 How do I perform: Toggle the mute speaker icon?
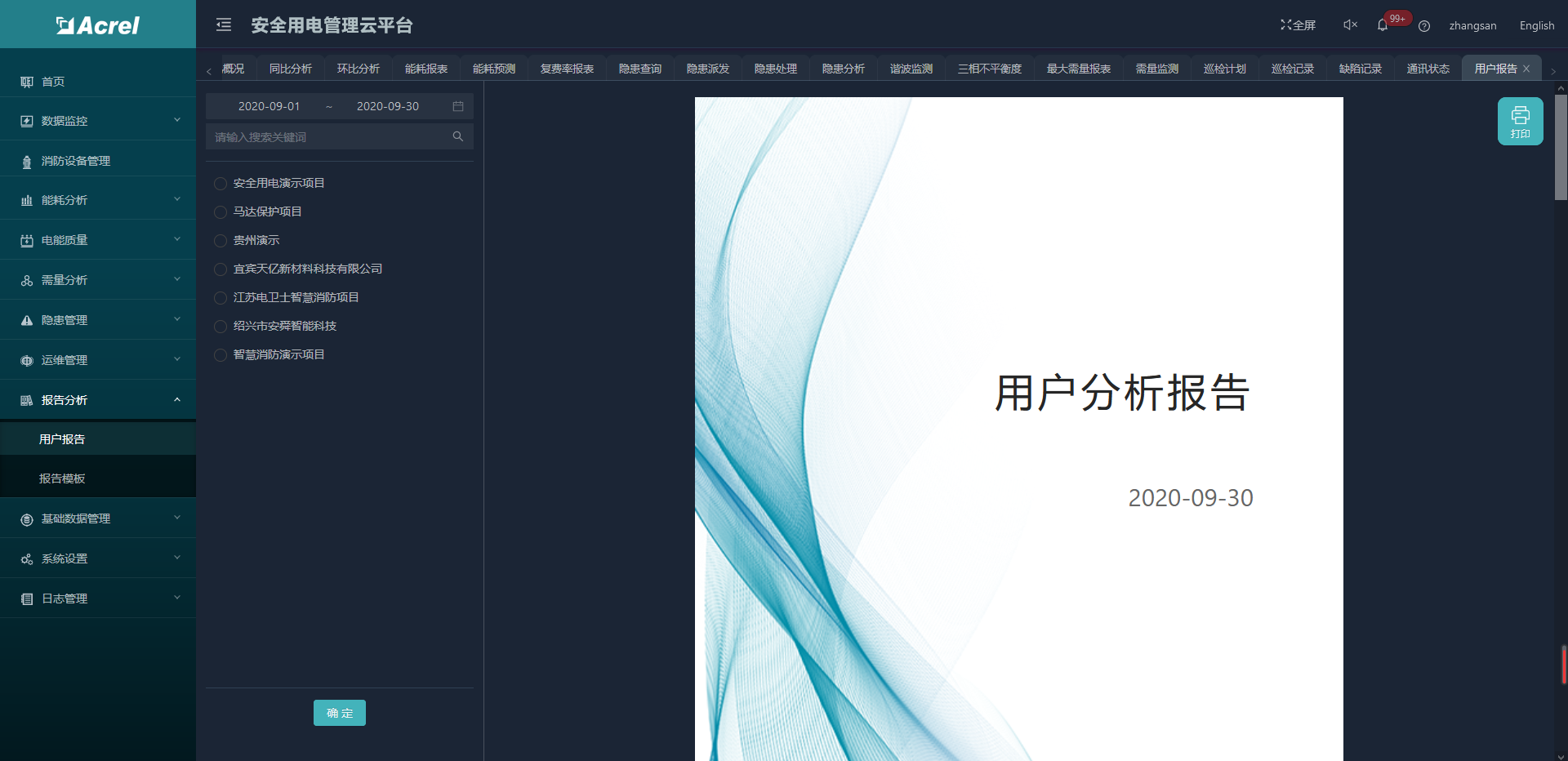point(1350,25)
